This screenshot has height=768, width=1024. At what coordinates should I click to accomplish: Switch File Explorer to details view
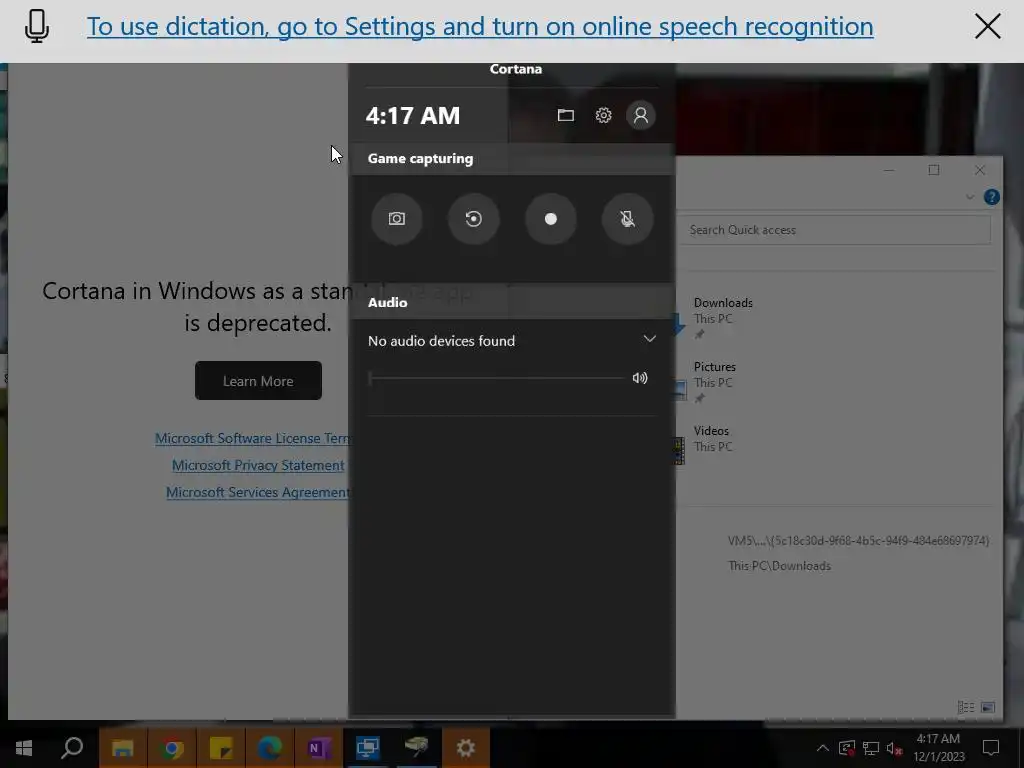pyautogui.click(x=966, y=707)
